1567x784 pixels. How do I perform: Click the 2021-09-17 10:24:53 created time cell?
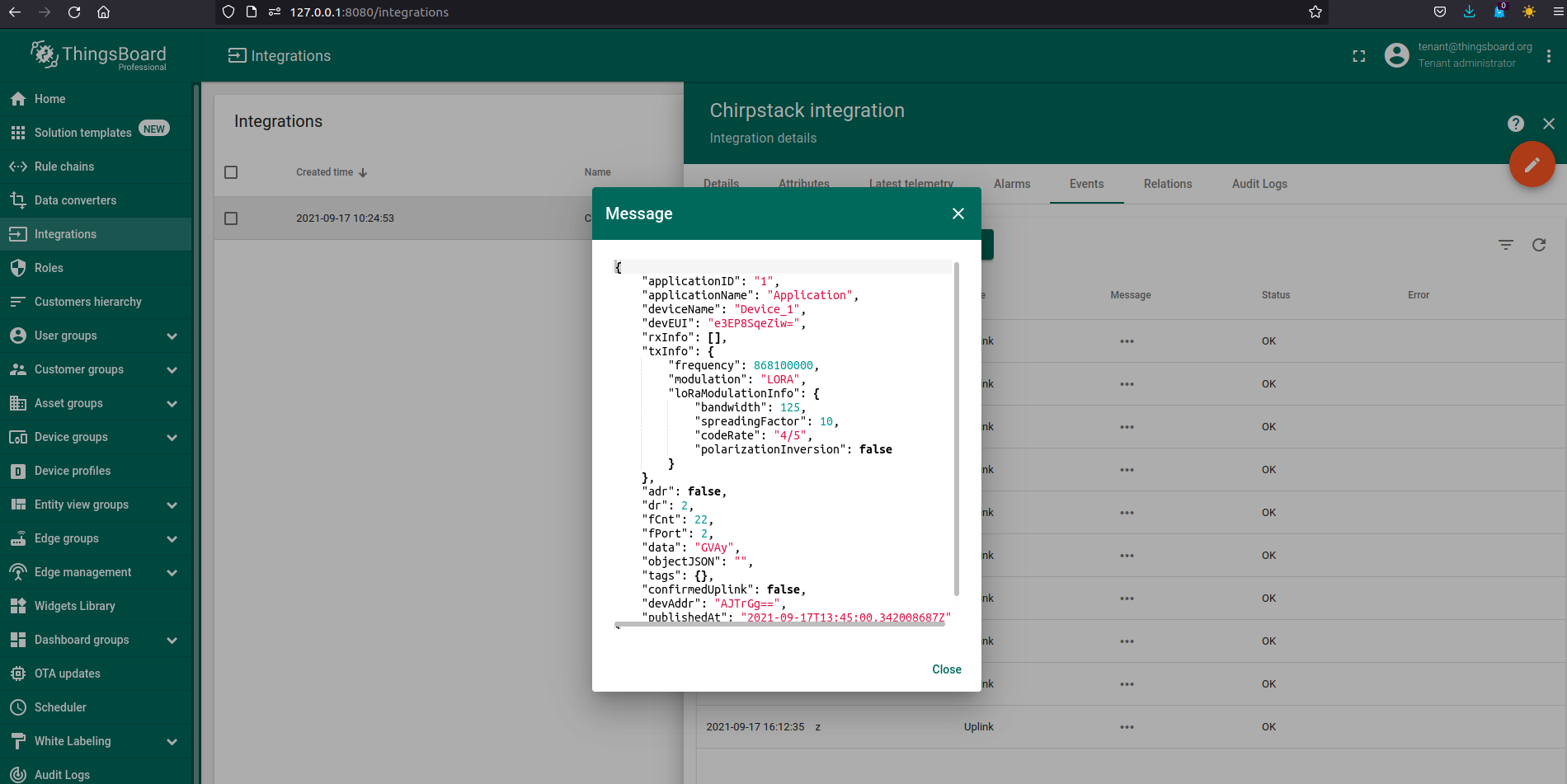pos(345,218)
